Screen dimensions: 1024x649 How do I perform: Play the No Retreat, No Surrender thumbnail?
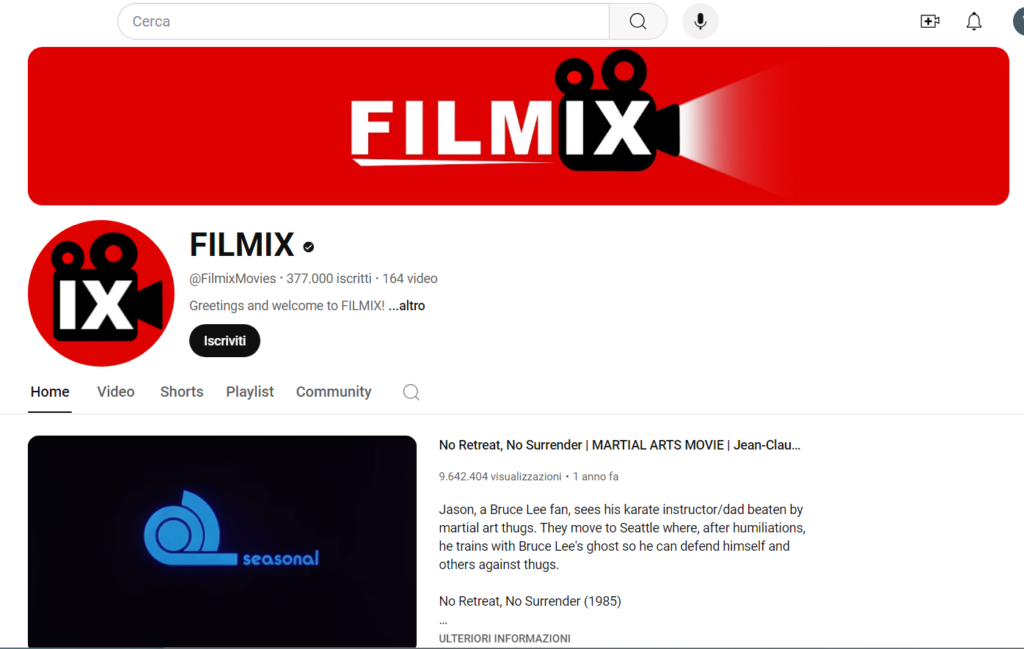[x=222, y=541]
